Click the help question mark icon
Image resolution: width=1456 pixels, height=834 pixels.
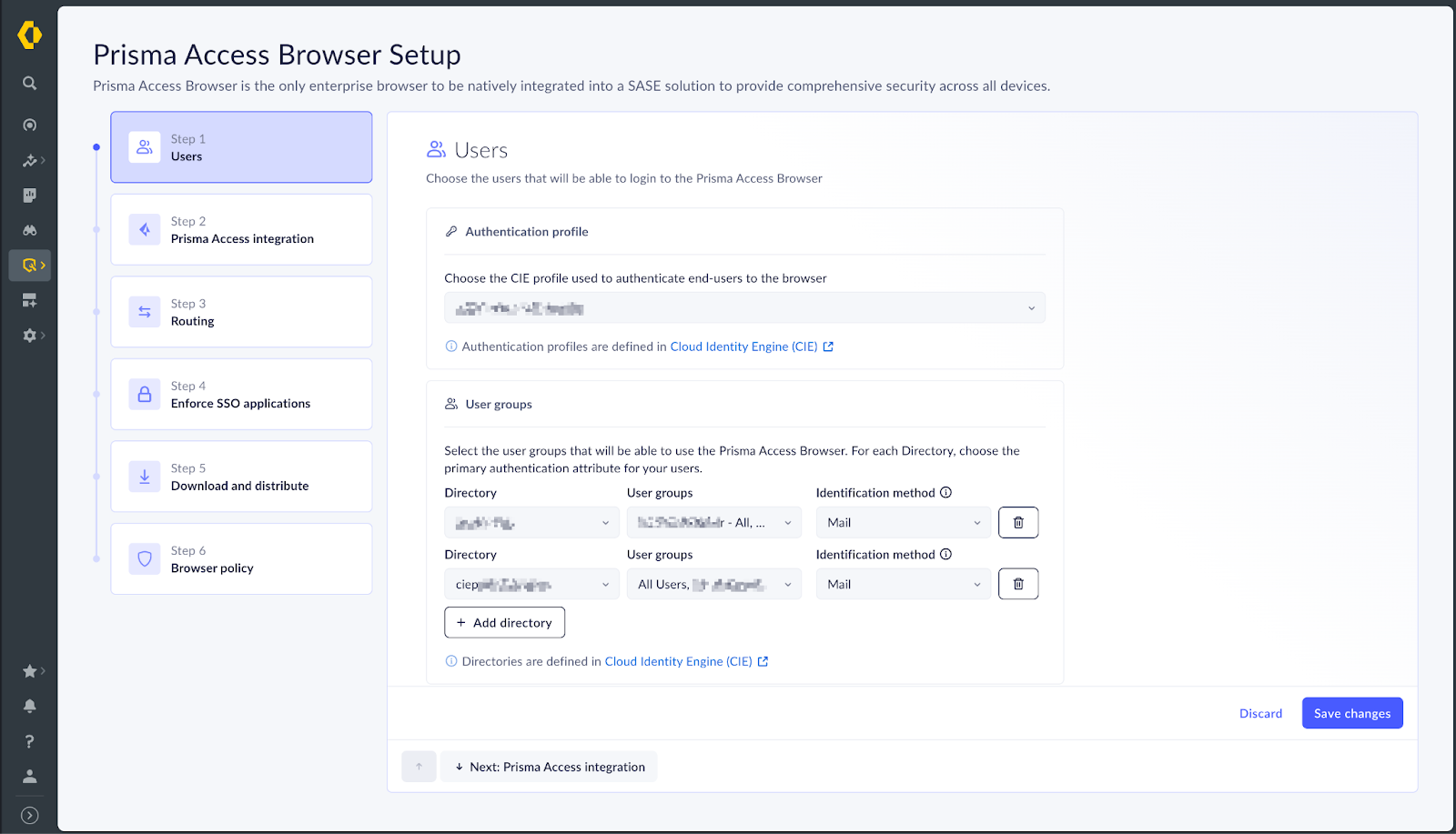29,741
